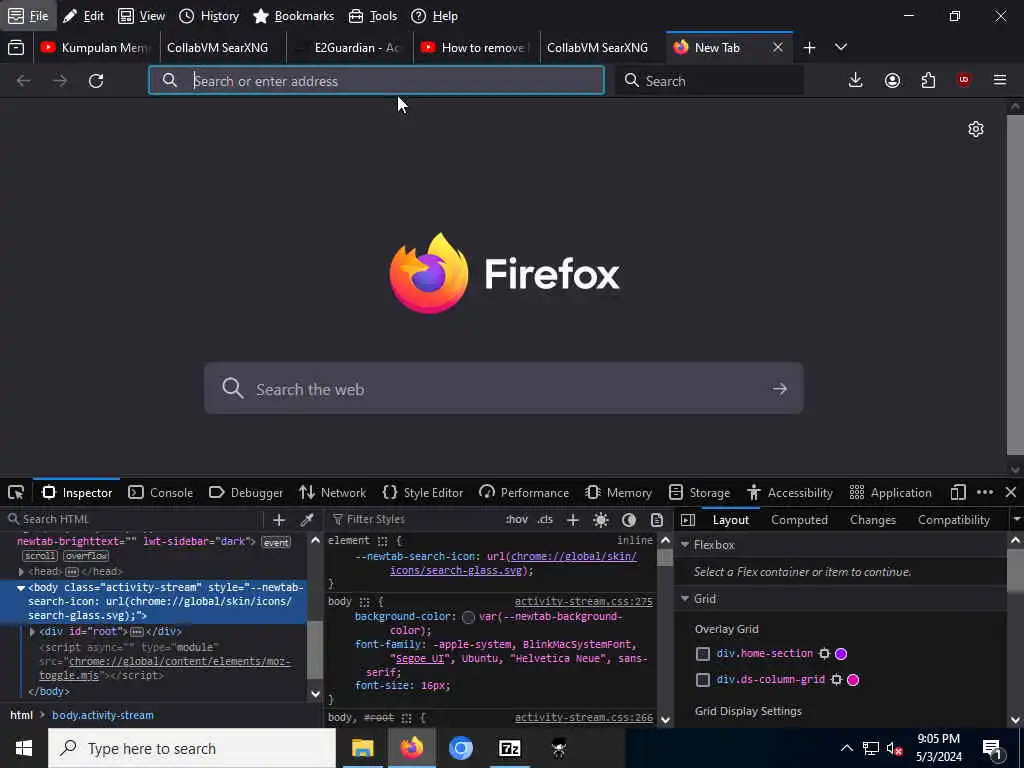Screen dimensions: 1024x768
Task: Enable overlay grid for div.ds-column-grid
Action: pyautogui.click(x=703, y=680)
